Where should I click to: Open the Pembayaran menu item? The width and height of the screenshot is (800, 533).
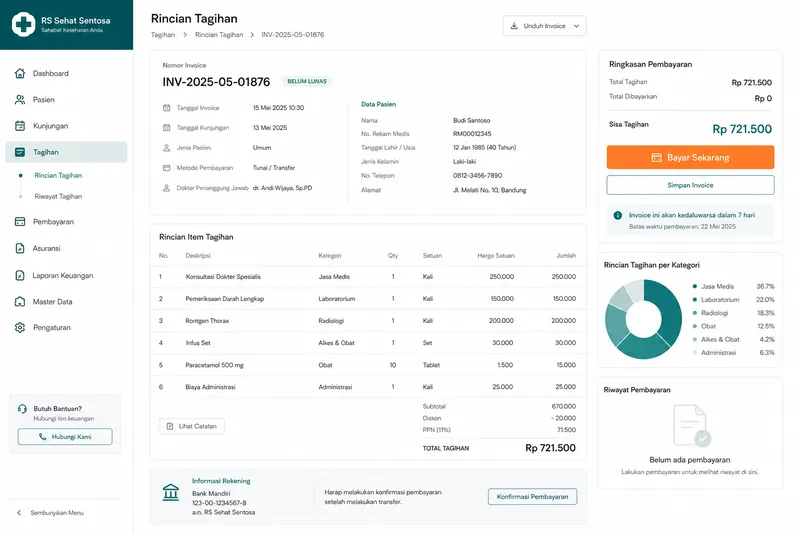click(x=66, y=221)
